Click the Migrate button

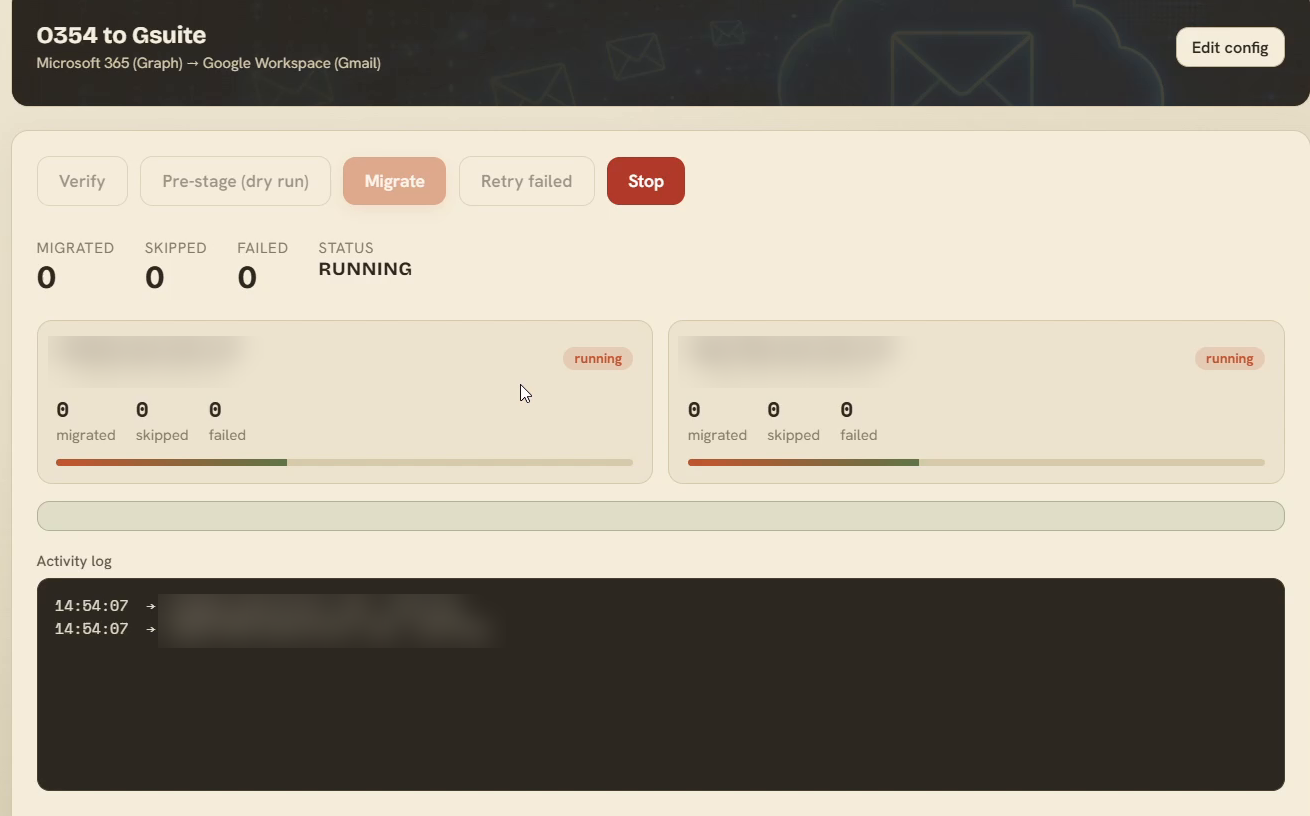click(x=394, y=181)
